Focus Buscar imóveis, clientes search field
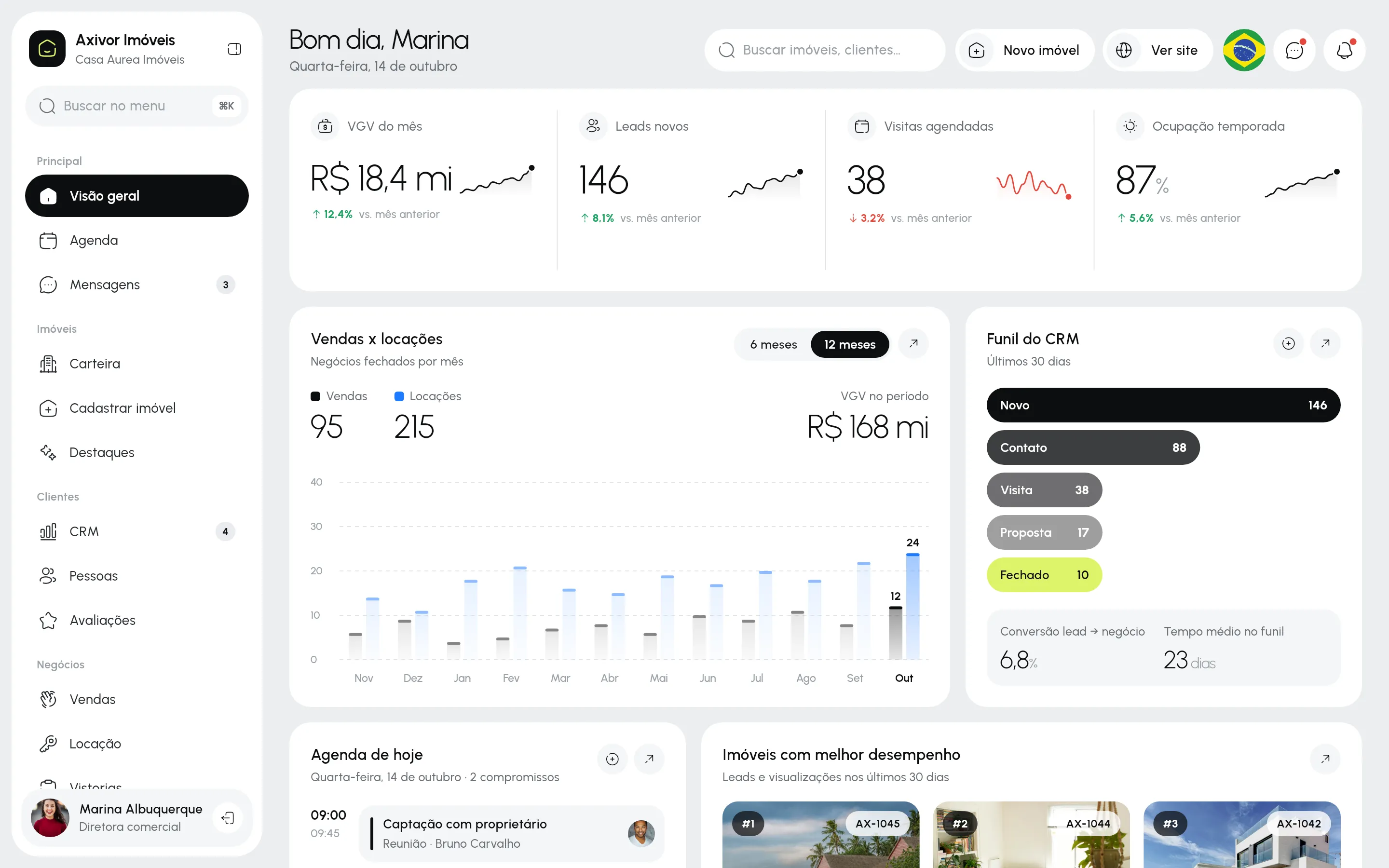 (825, 50)
